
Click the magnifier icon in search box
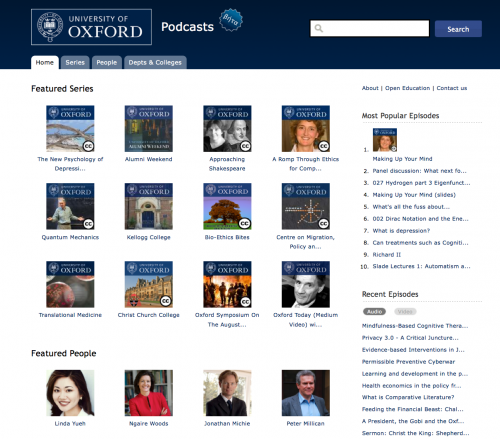[319, 29]
